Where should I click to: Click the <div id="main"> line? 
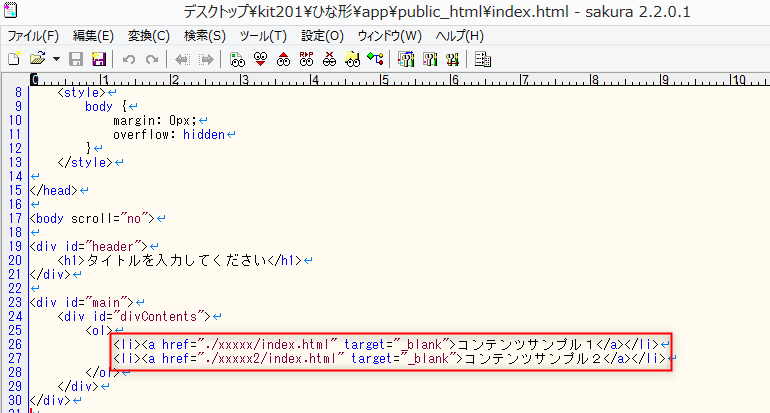[82, 303]
